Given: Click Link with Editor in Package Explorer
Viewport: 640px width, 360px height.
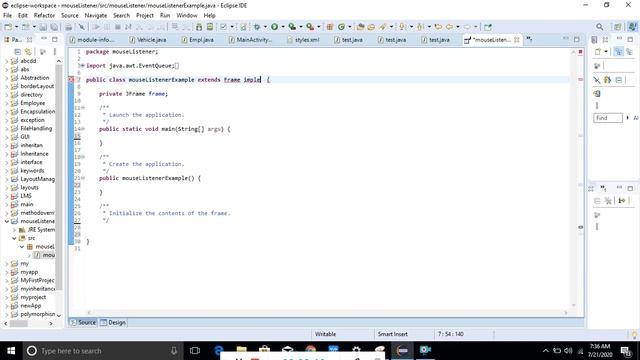Looking at the screenshot, I should click(28, 52).
